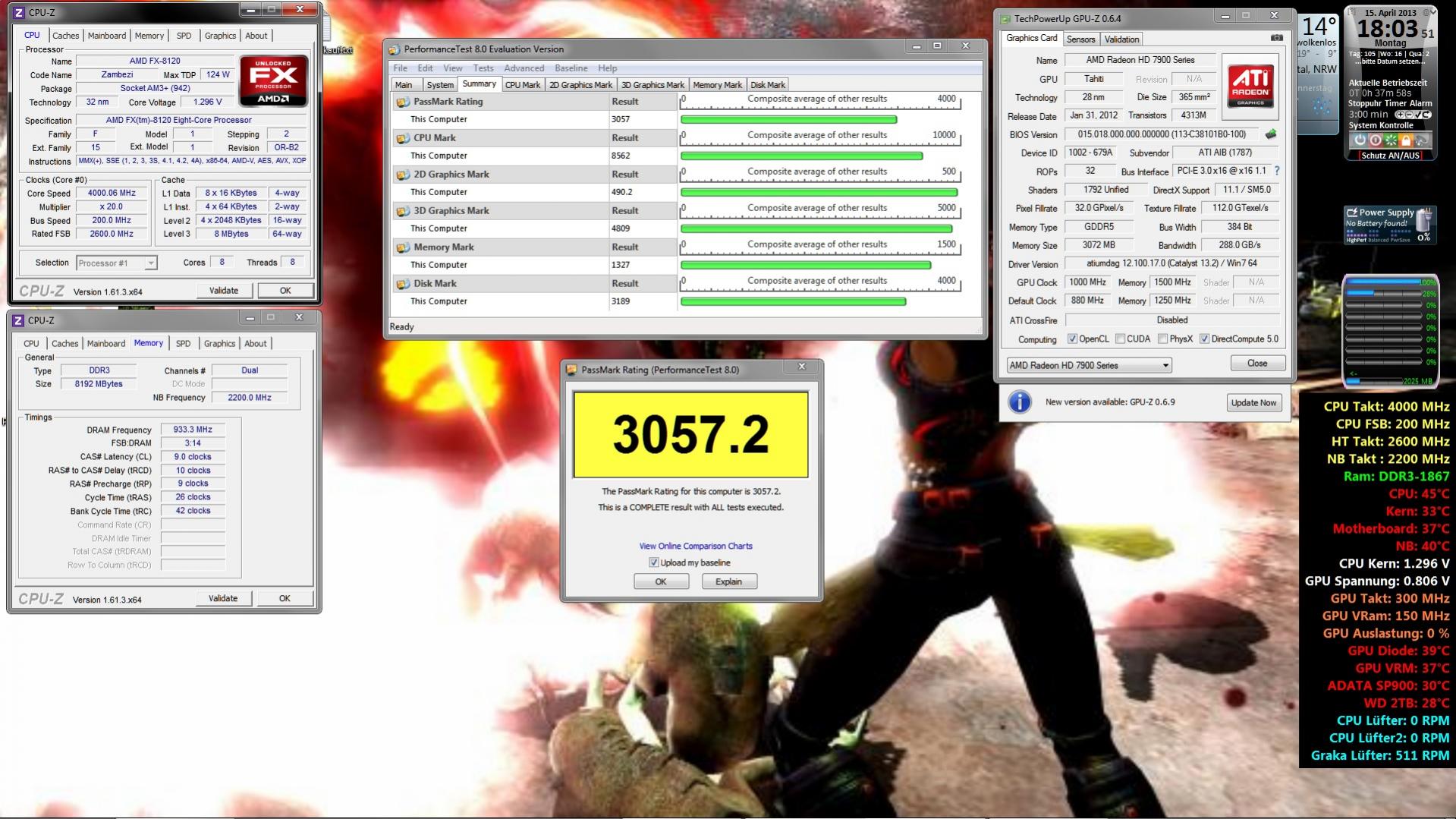Select the PwrSave power plan
Viewport: 1456px width, 819px height.
pos(1401,240)
